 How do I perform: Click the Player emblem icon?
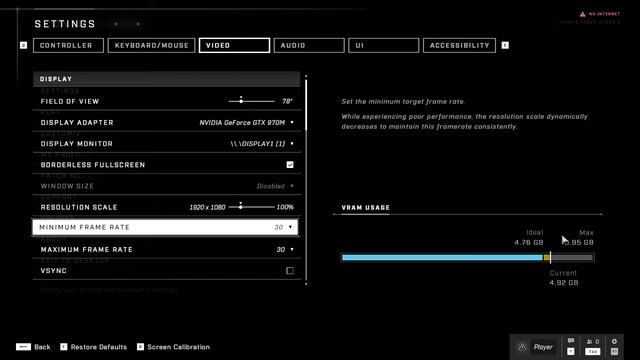coord(522,347)
